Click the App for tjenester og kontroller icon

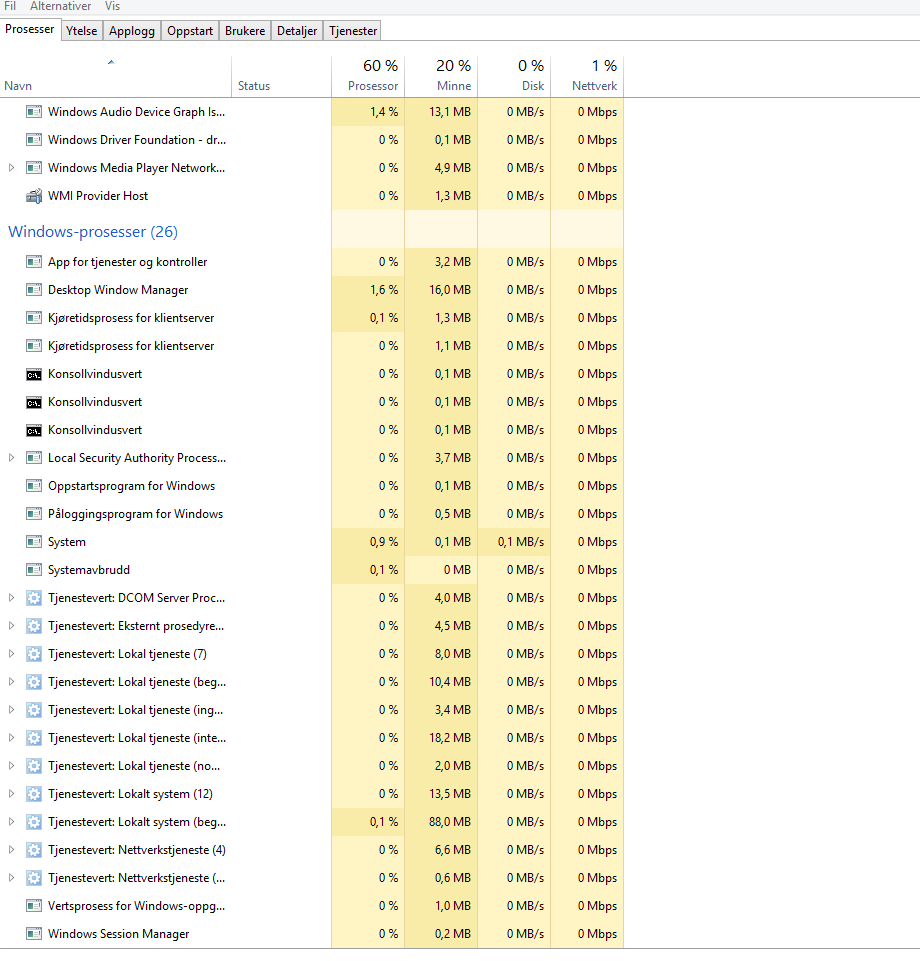(34, 262)
